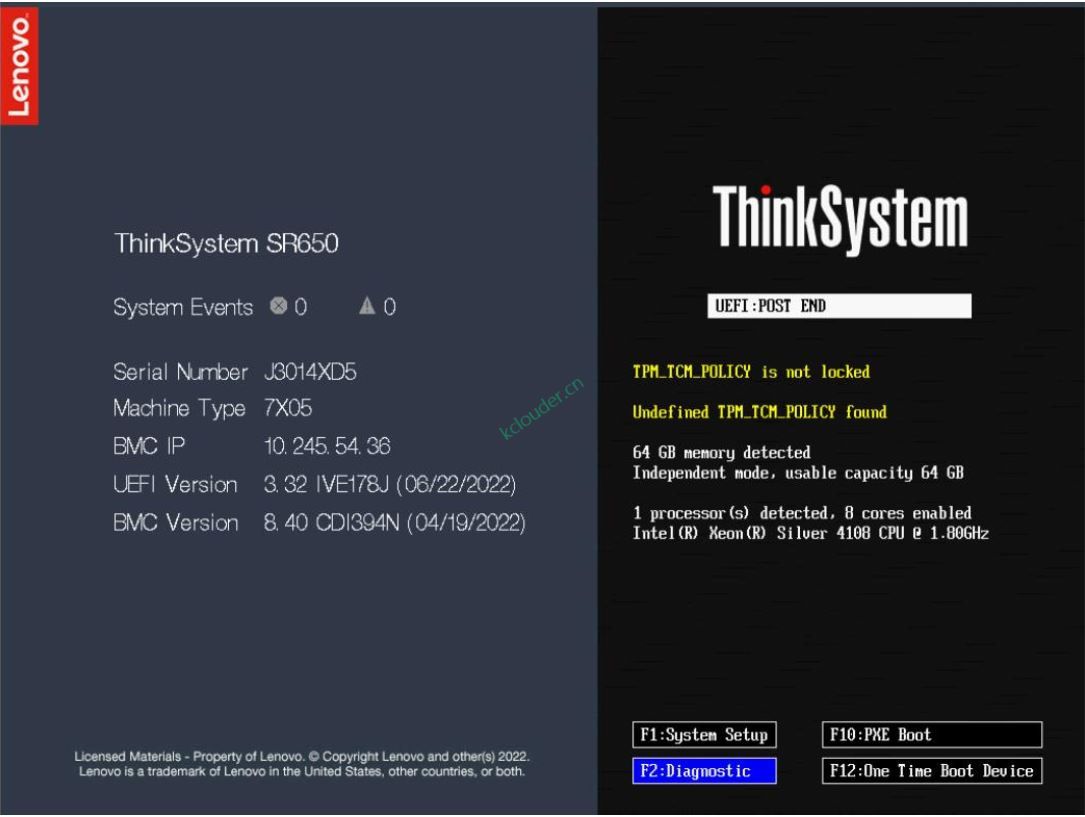
Task: Click '64 GB memory detected' line
Action: coord(721,452)
